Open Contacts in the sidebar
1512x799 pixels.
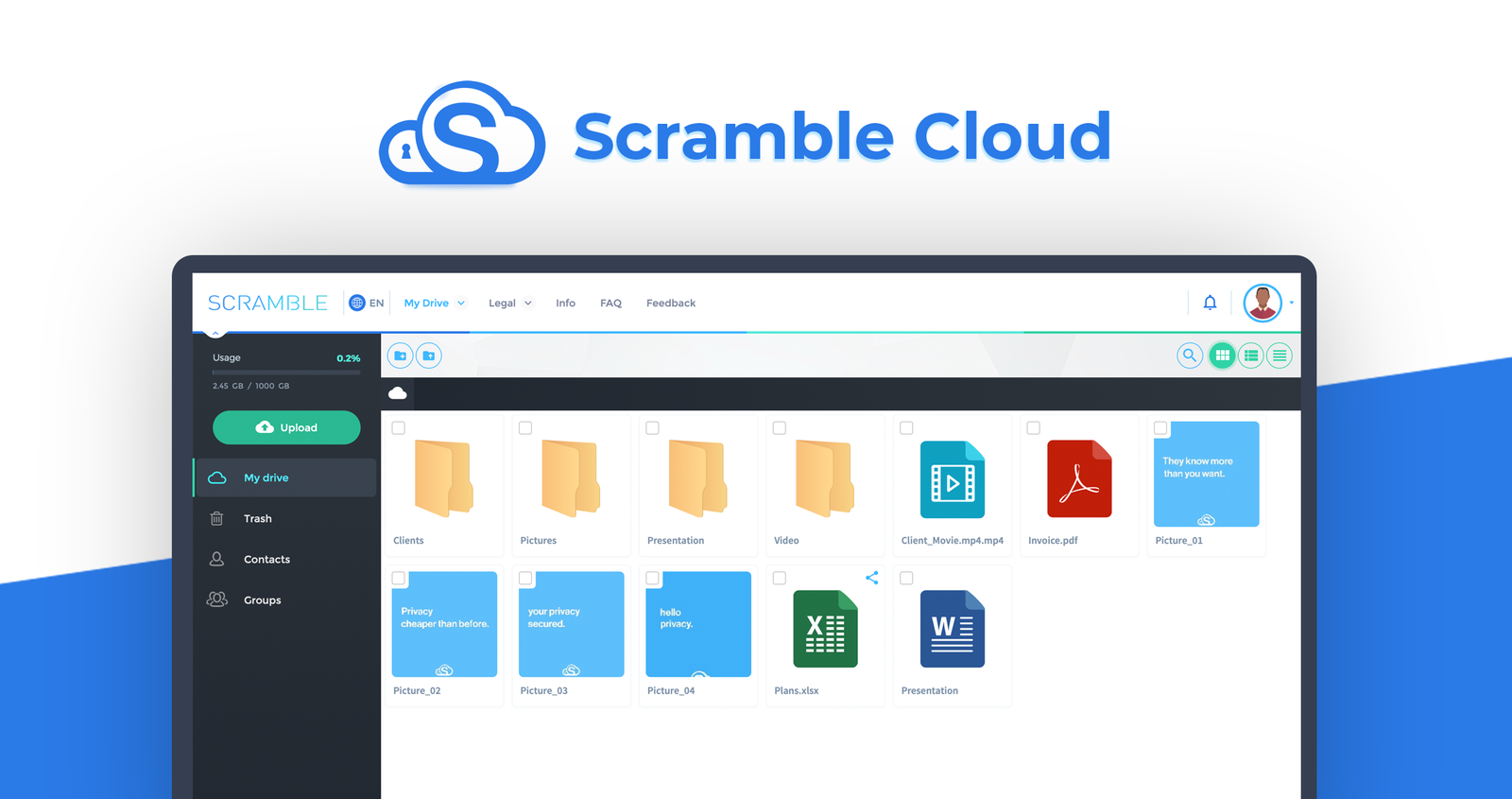pyautogui.click(x=266, y=560)
